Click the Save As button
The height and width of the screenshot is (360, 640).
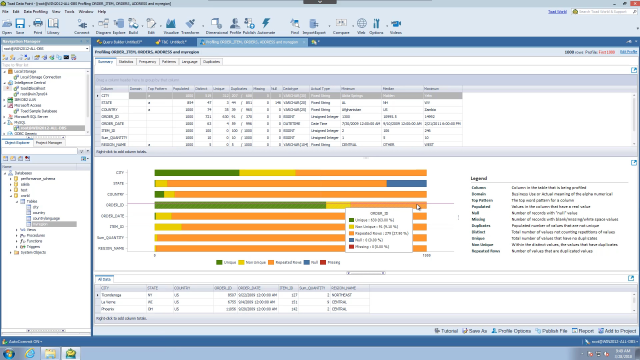(474, 331)
